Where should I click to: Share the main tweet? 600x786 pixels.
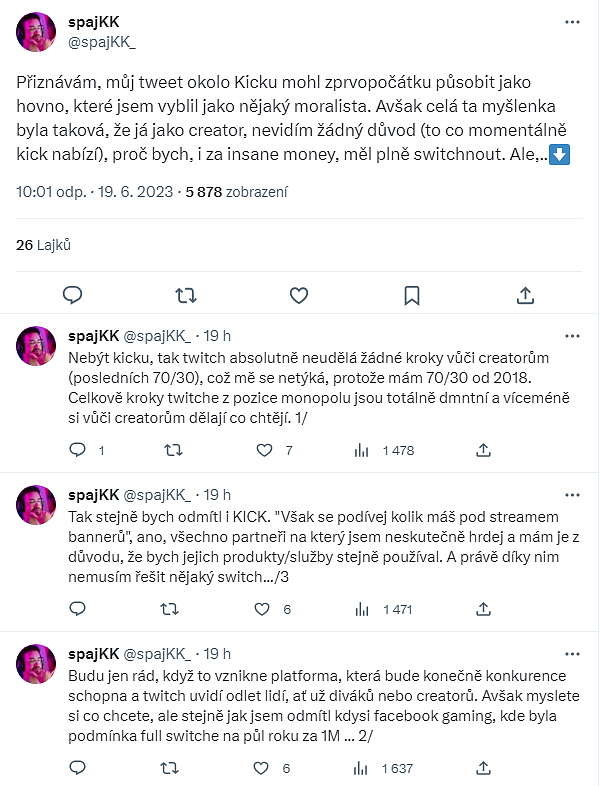pyautogui.click(x=525, y=295)
